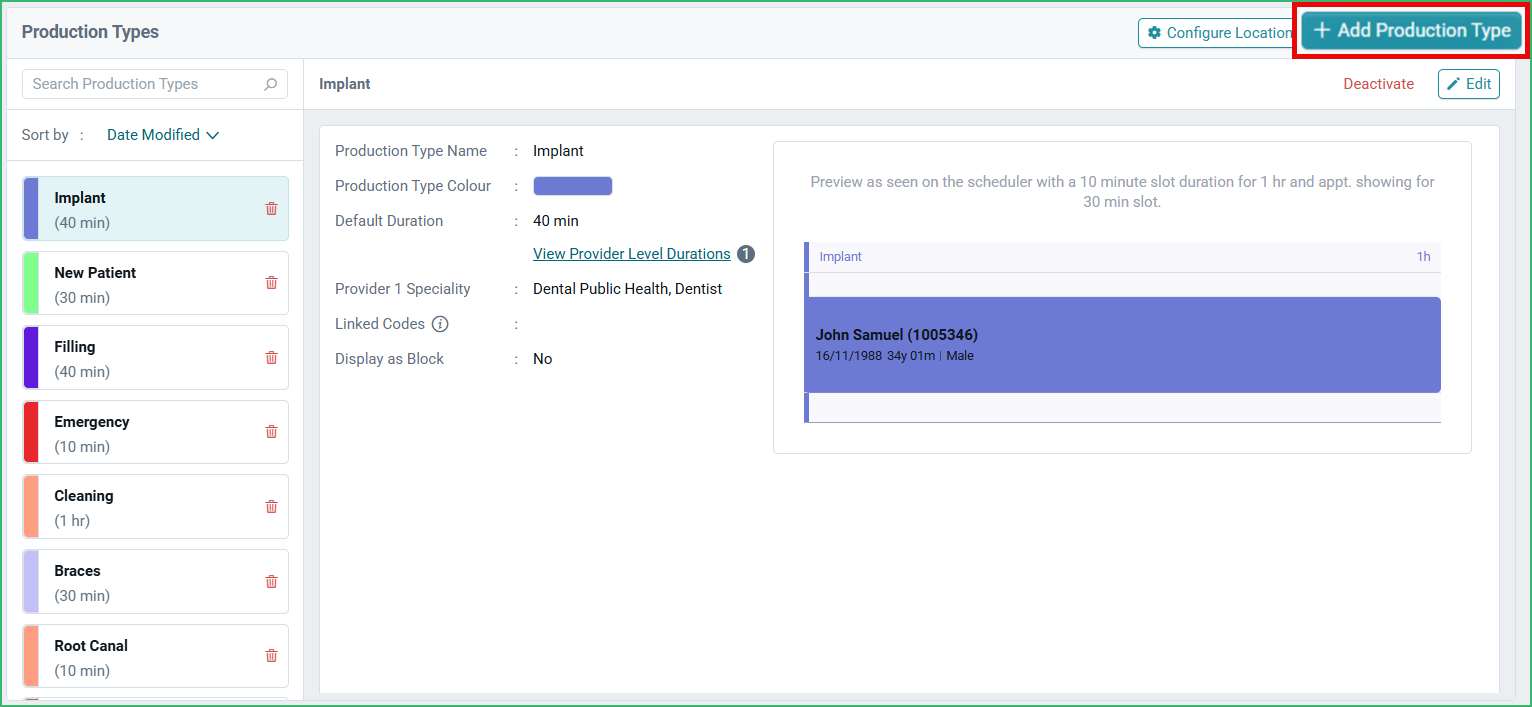Deactivate the Implant production type
This screenshot has width=1532, height=707.
click(x=1378, y=84)
